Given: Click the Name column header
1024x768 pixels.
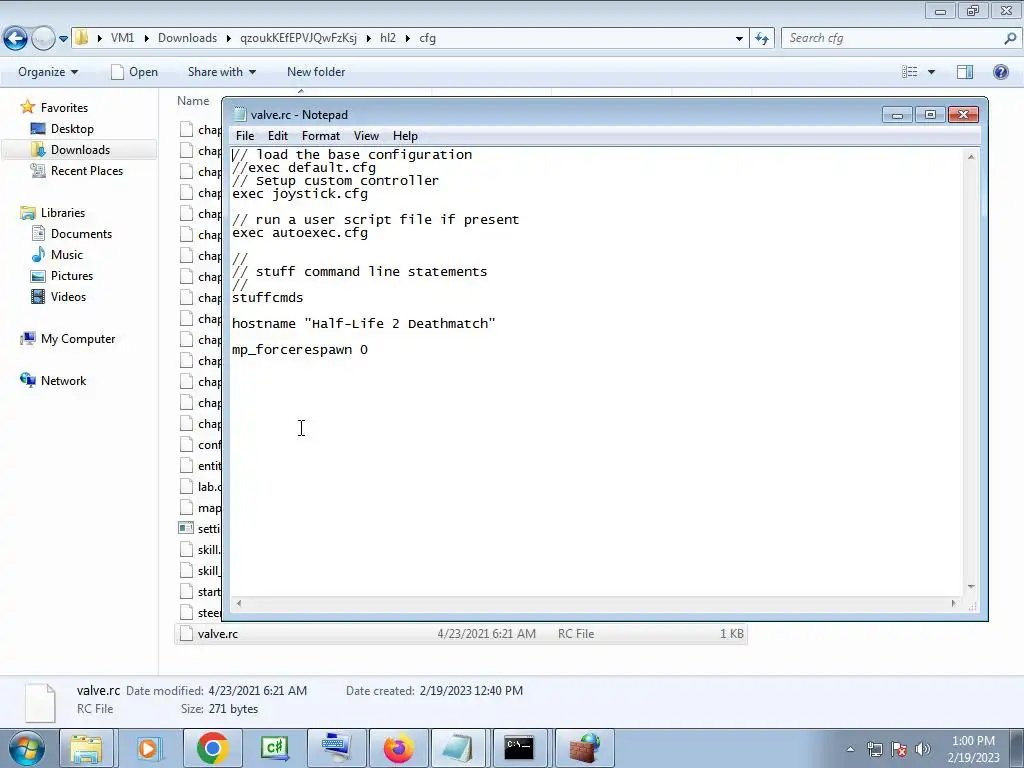Looking at the screenshot, I should click(193, 101).
